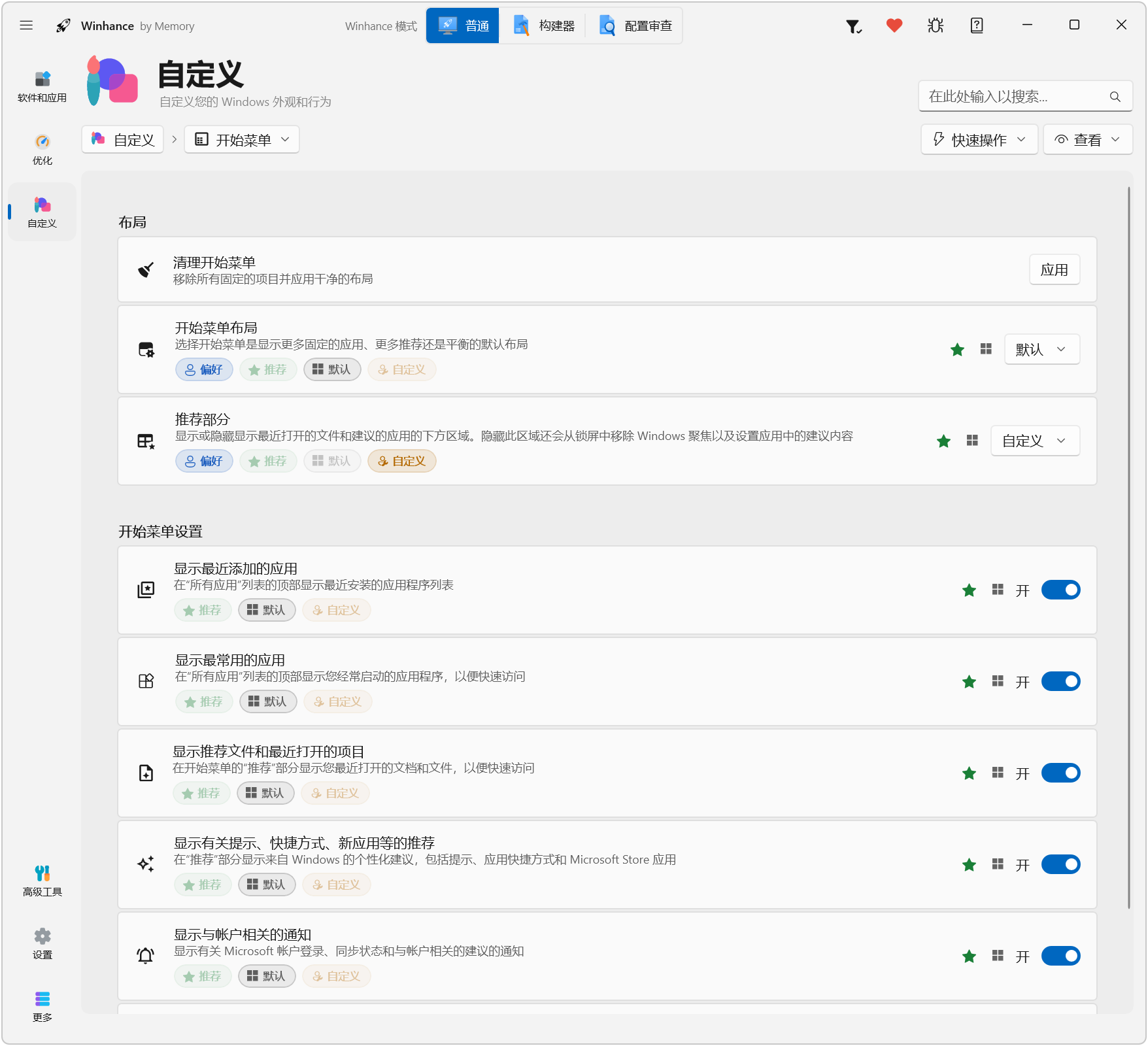
Task: Open the hamburger navigation menu
Action: 26,25
